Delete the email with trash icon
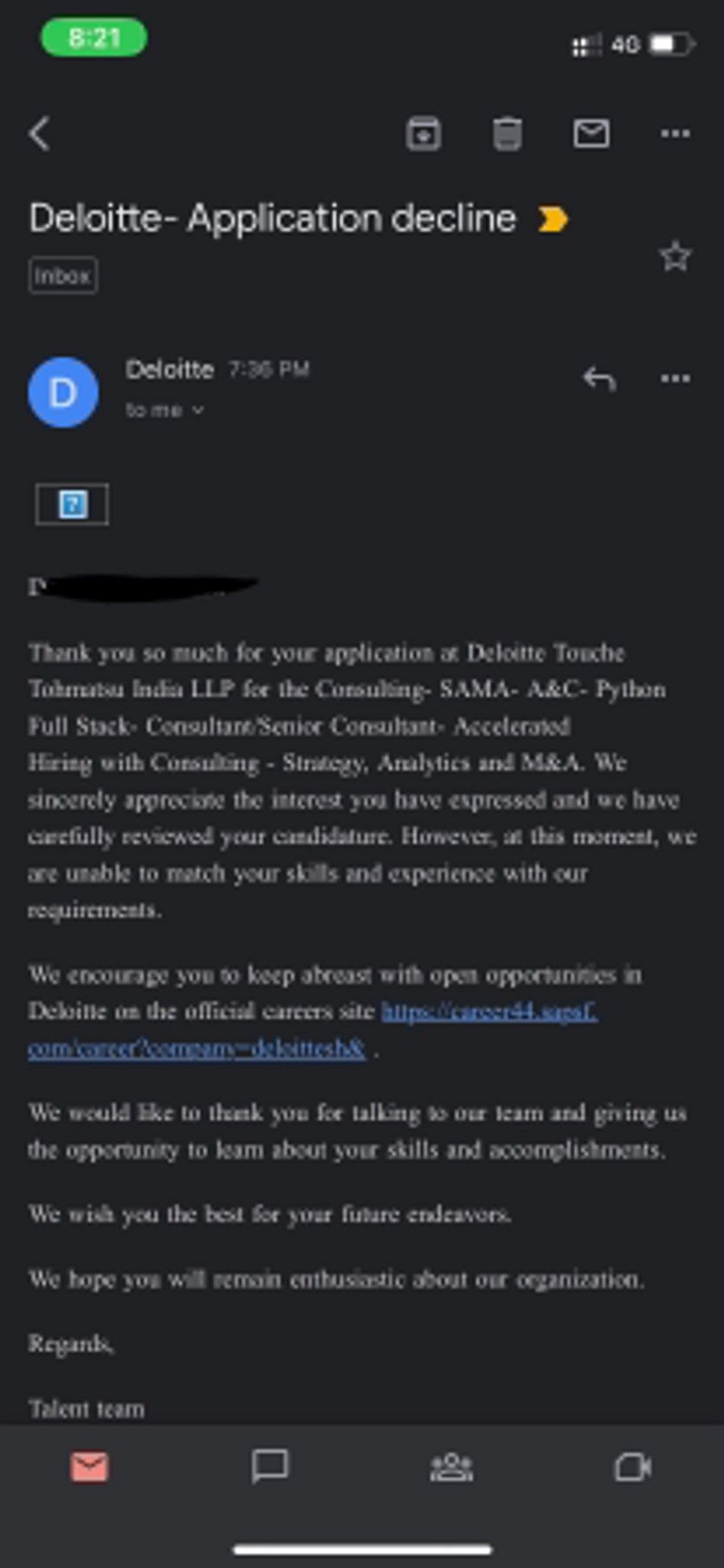Screen dimensions: 724x1568 [x=507, y=134]
